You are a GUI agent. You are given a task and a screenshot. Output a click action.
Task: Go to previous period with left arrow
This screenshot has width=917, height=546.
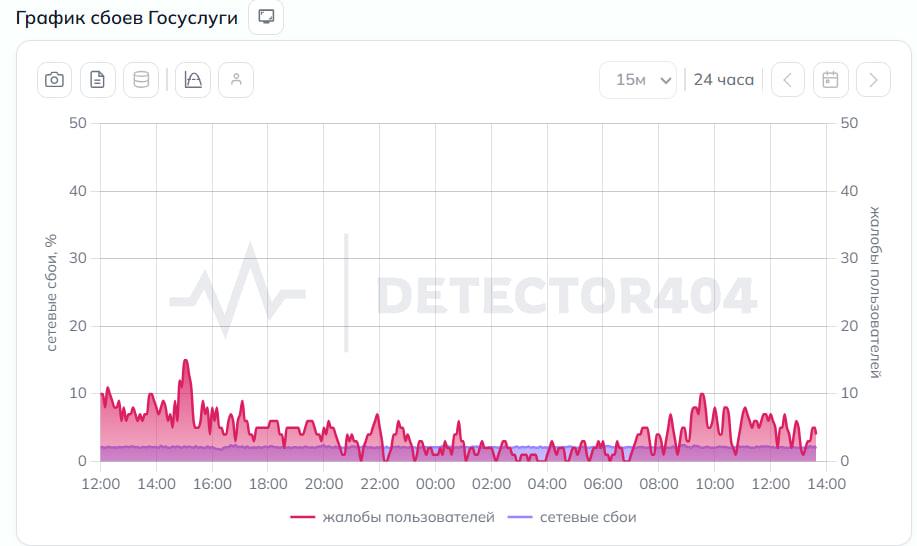788,80
